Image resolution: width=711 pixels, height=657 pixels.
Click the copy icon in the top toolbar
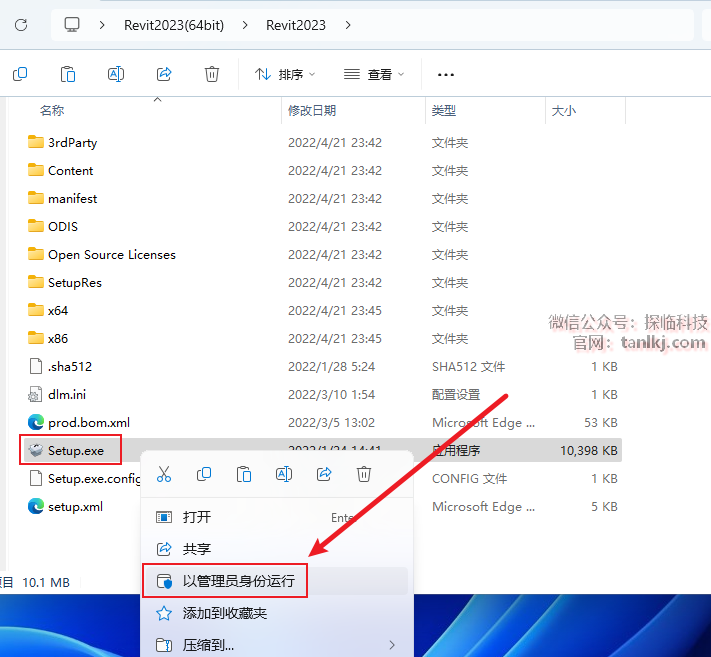[20, 74]
